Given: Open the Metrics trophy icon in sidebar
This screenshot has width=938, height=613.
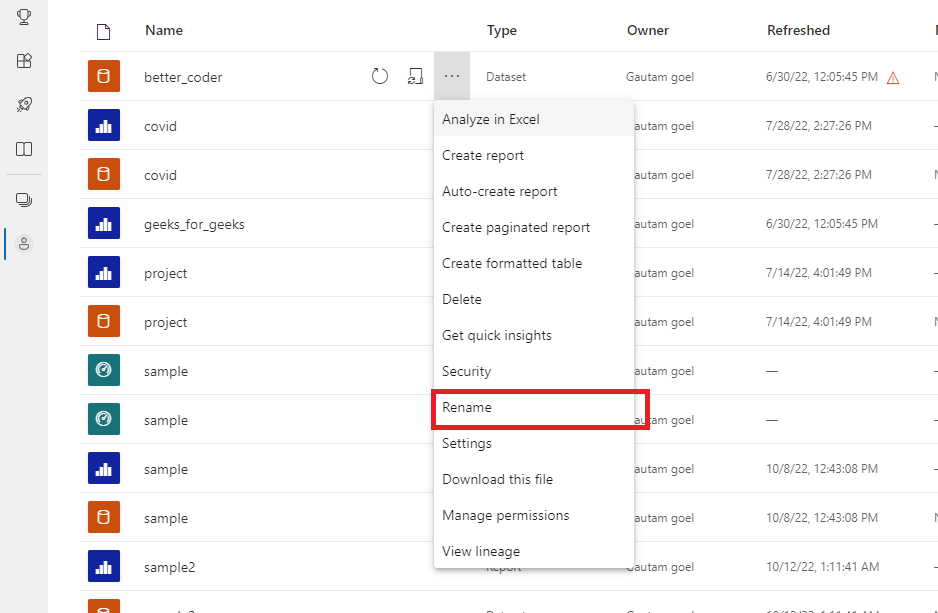Looking at the screenshot, I should (24, 17).
